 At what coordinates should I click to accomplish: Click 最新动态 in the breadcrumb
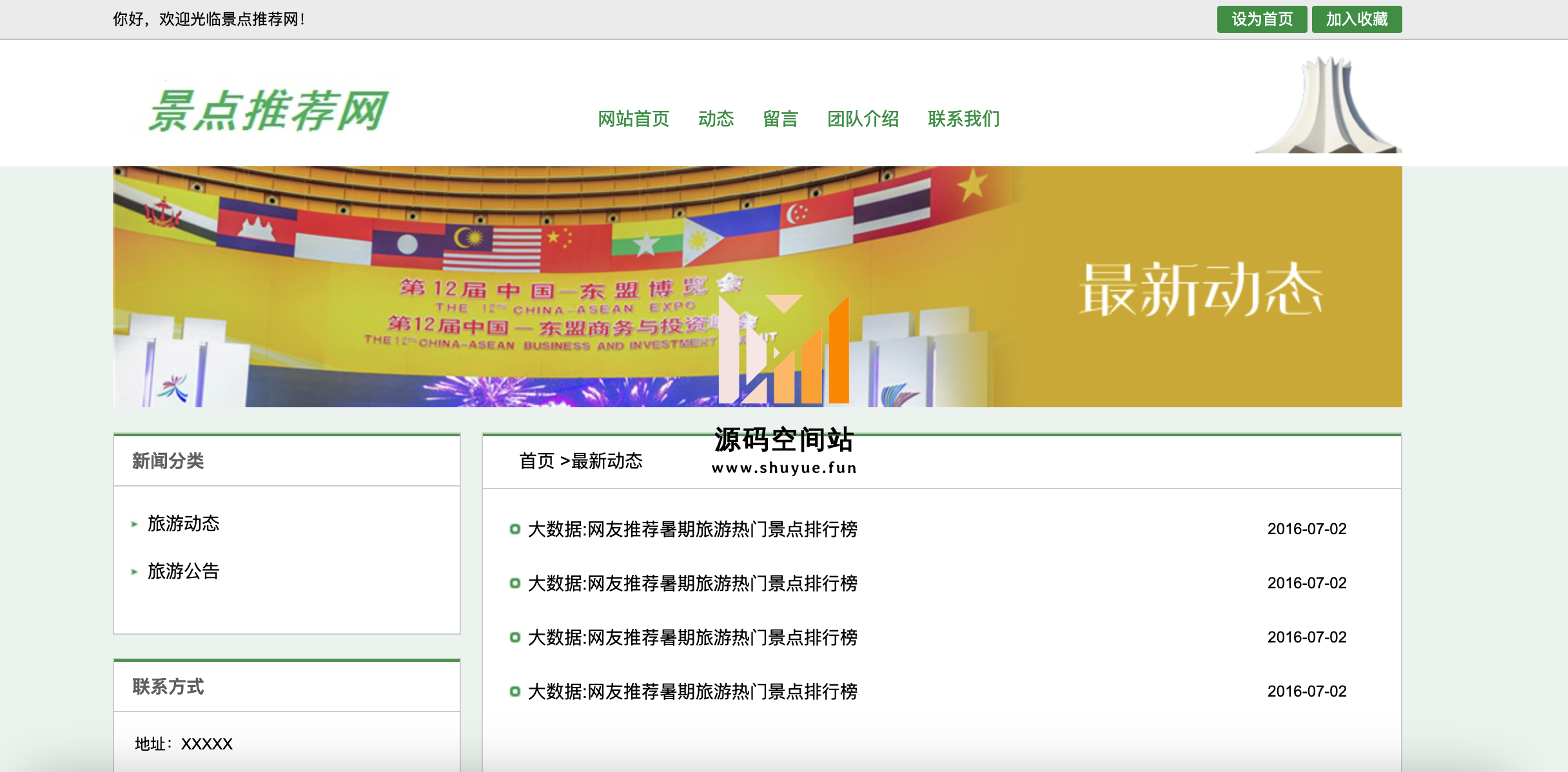[x=607, y=461]
